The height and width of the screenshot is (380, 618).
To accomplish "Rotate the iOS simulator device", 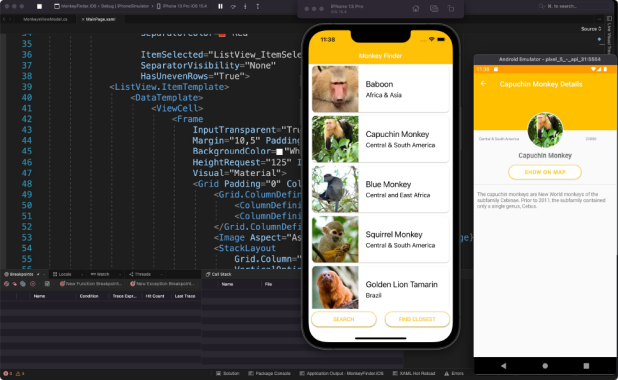I will [x=451, y=8].
